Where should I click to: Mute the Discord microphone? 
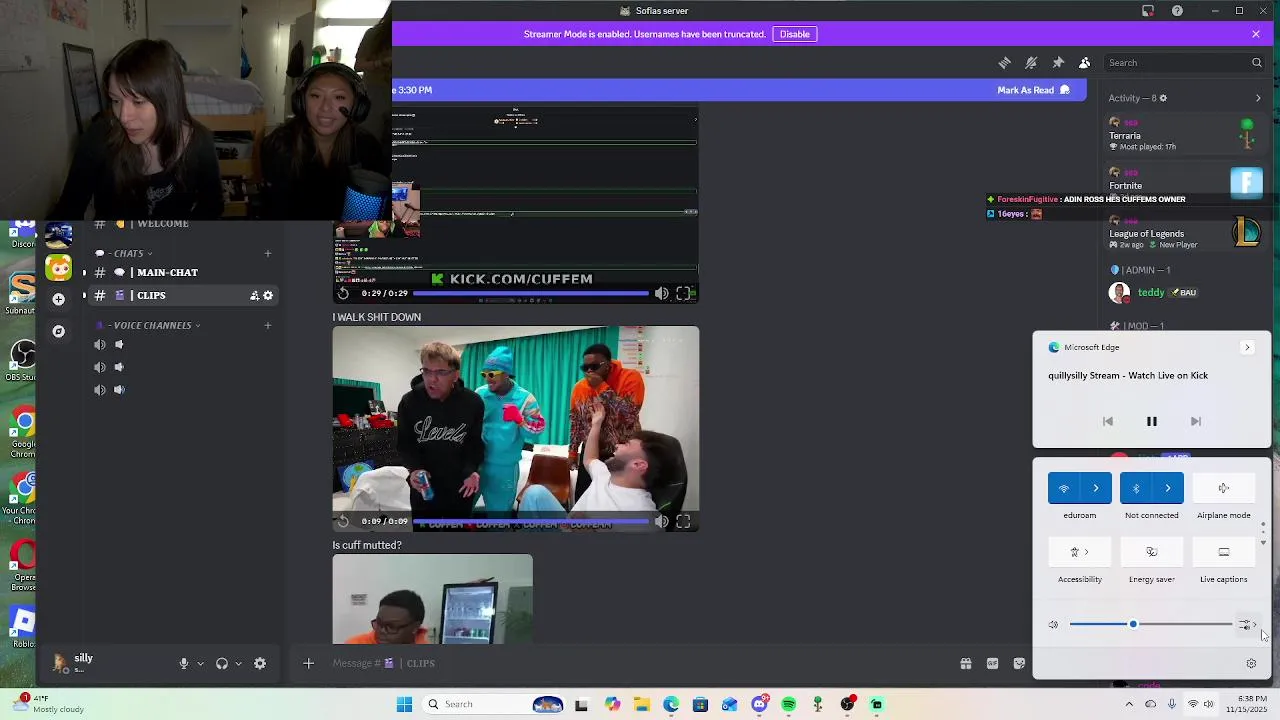(183, 663)
